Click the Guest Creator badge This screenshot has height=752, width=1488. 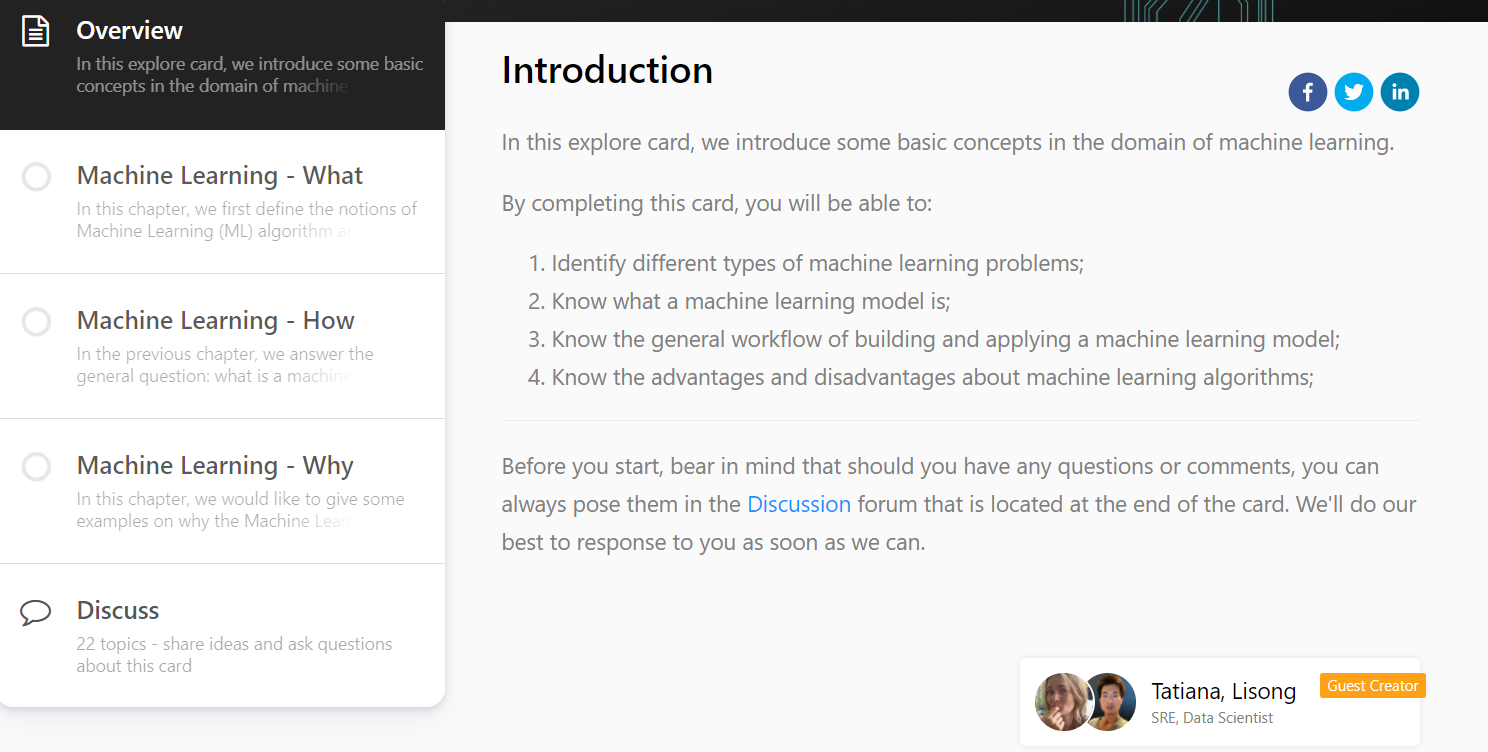pos(1372,686)
